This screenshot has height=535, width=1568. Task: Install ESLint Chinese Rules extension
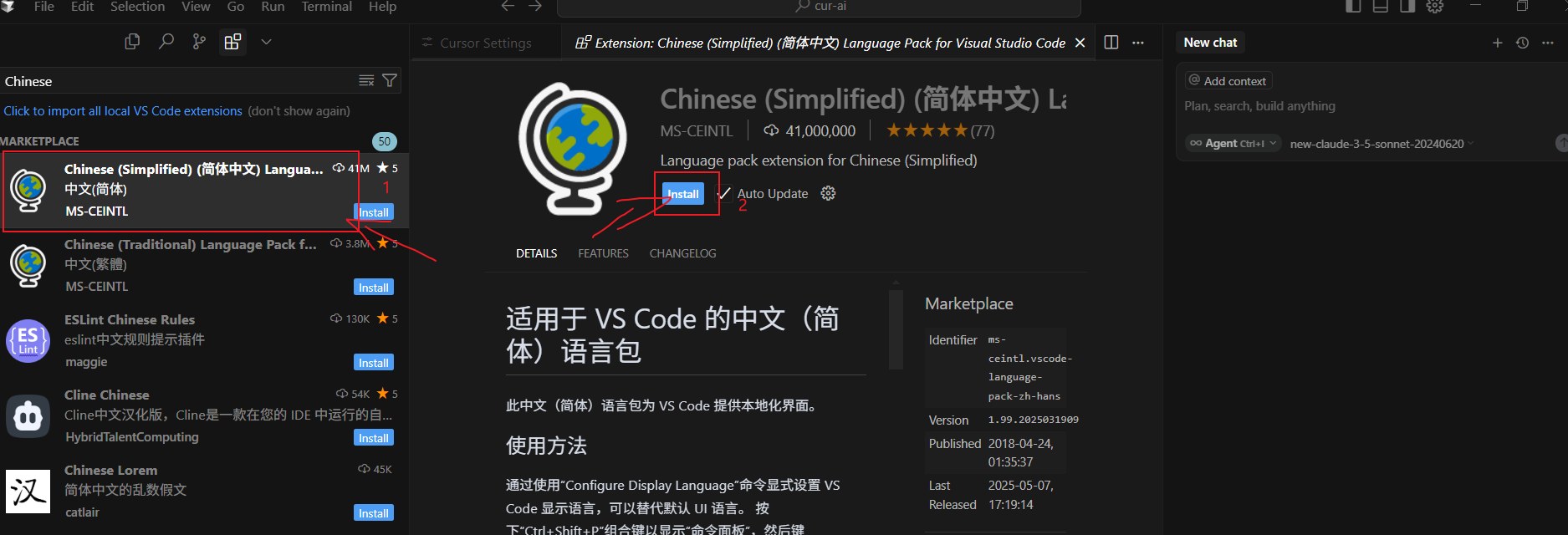pyautogui.click(x=373, y=363)
